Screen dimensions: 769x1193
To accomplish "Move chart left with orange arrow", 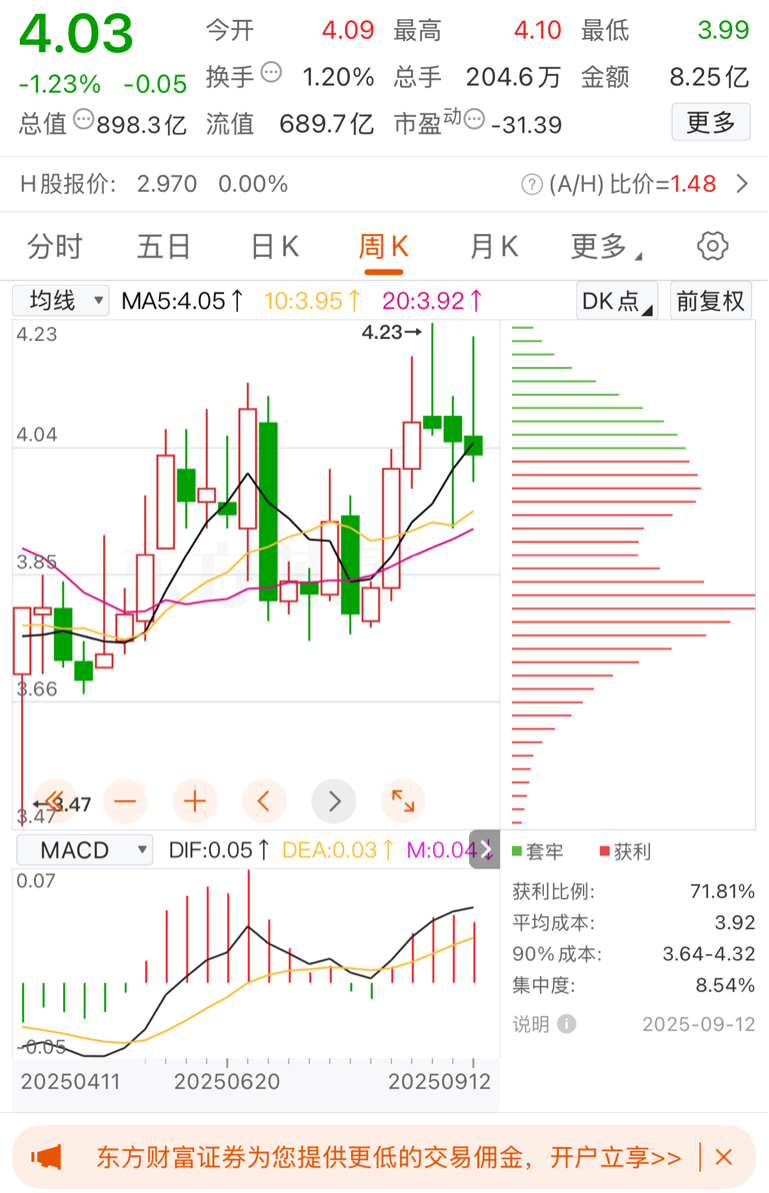I will (264, 801).
